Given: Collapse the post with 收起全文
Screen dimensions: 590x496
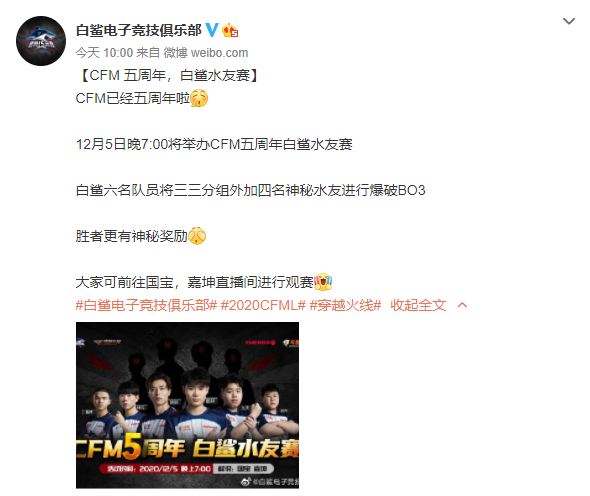Looking at the screenshot, I should pos(418,305).
